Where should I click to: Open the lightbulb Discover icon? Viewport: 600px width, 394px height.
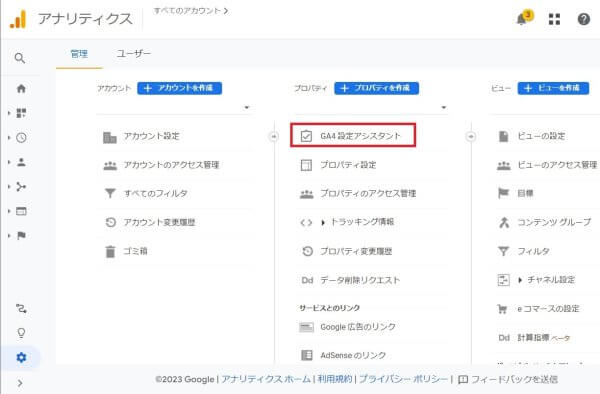[x=21, y=333]
